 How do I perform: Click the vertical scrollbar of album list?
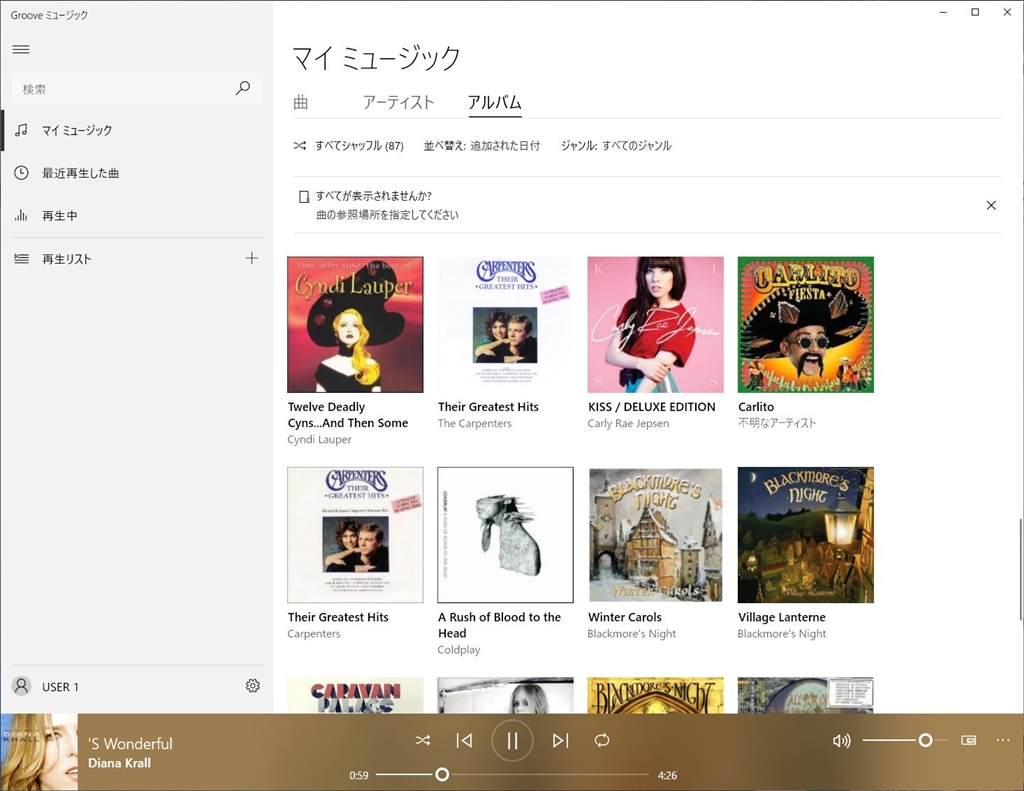tap(1020, 570)
